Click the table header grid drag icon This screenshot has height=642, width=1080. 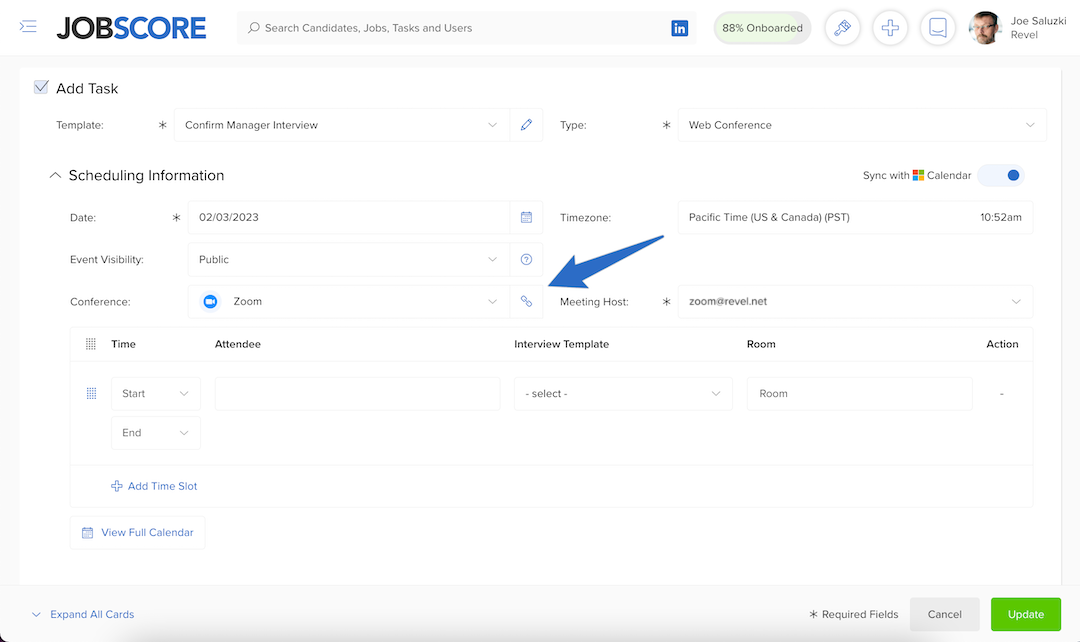(x=90, y=344)
